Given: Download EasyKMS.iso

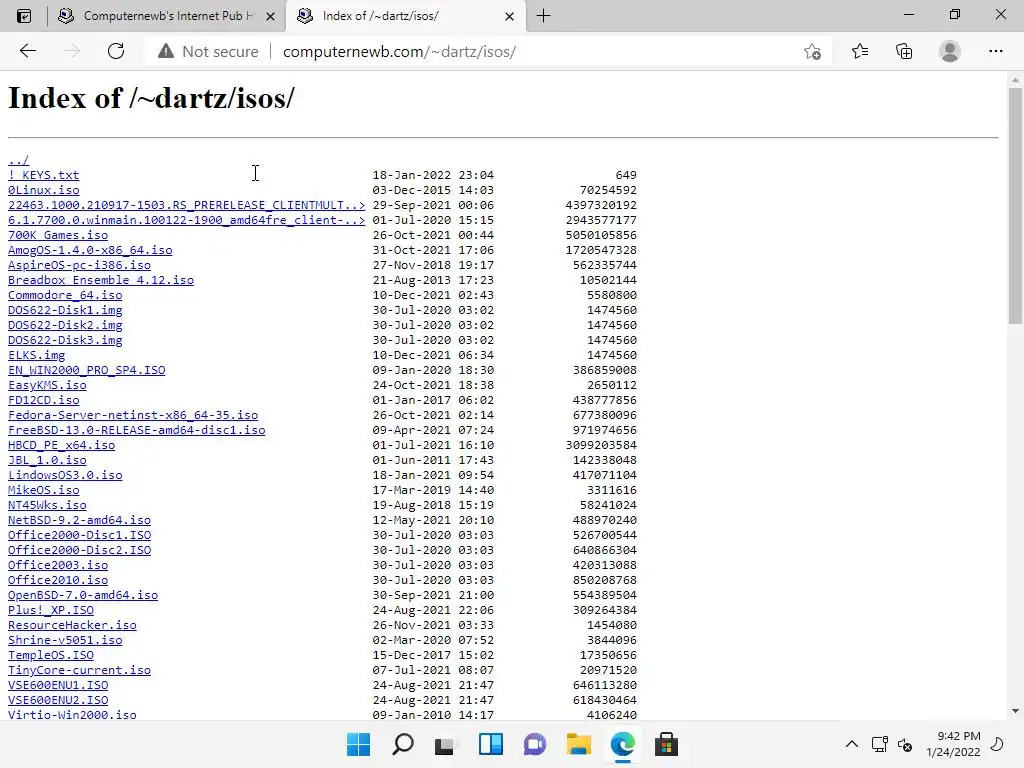Looking at the screenshot, I should (47, 385).
